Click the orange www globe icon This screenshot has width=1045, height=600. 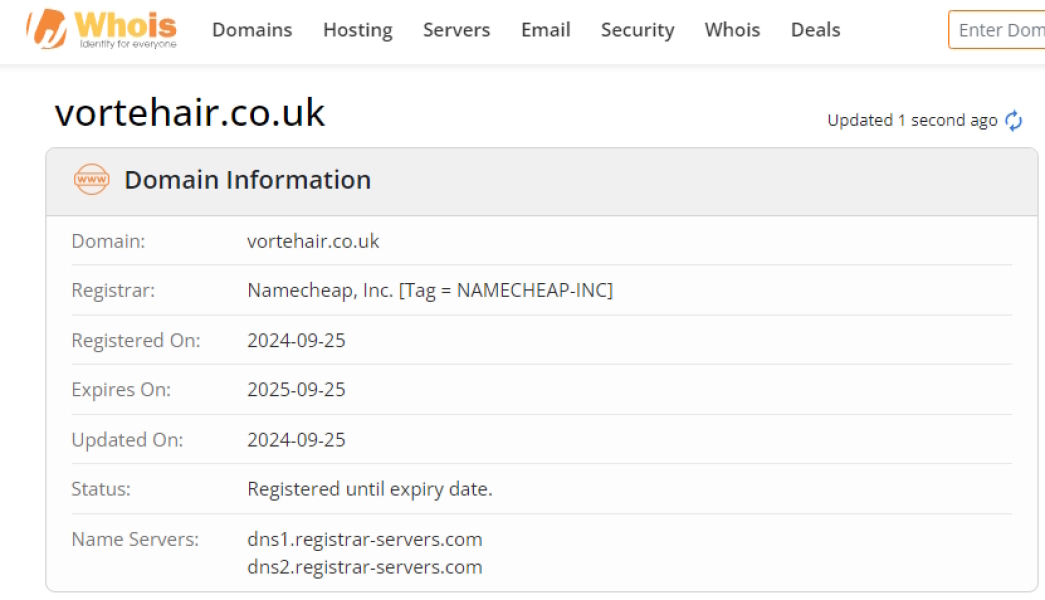(x=91, y=180)
